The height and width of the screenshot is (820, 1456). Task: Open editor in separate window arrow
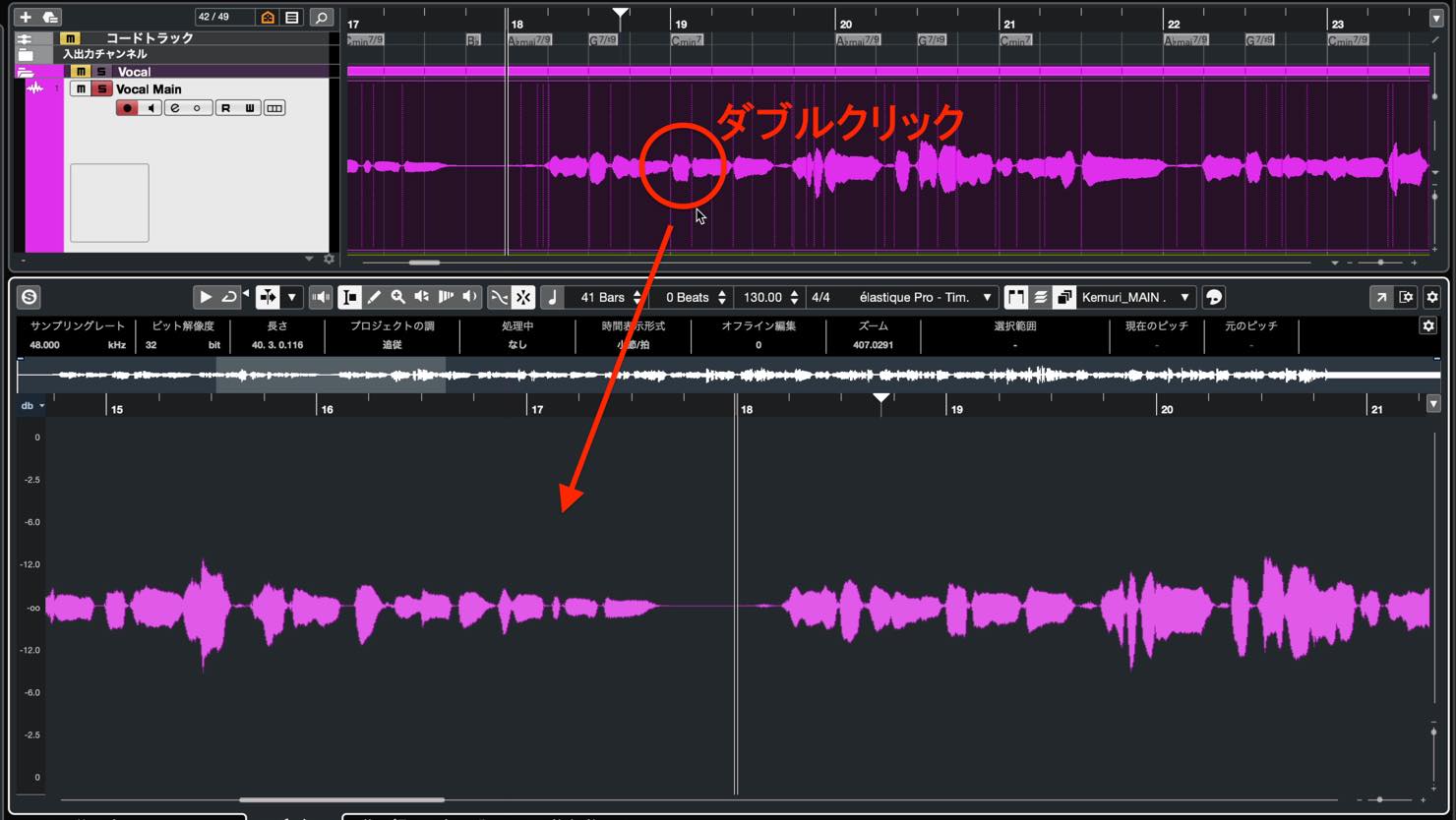(1381, 297)
